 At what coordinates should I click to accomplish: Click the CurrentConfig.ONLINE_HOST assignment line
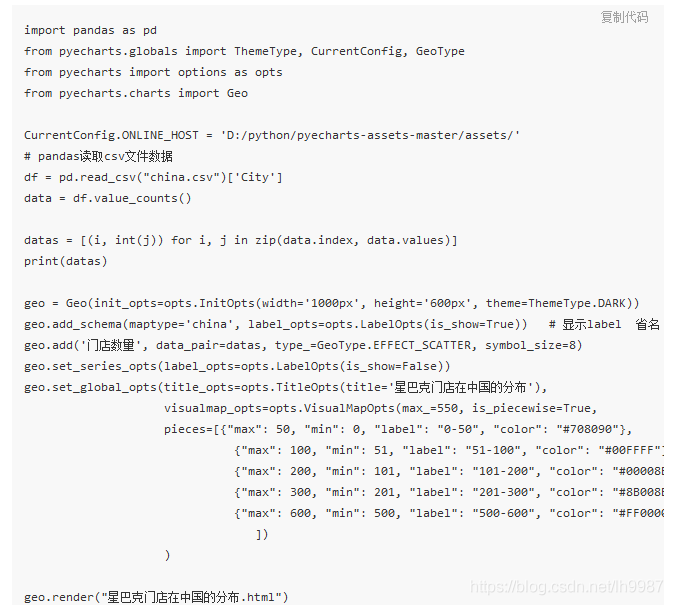(272, 135)
